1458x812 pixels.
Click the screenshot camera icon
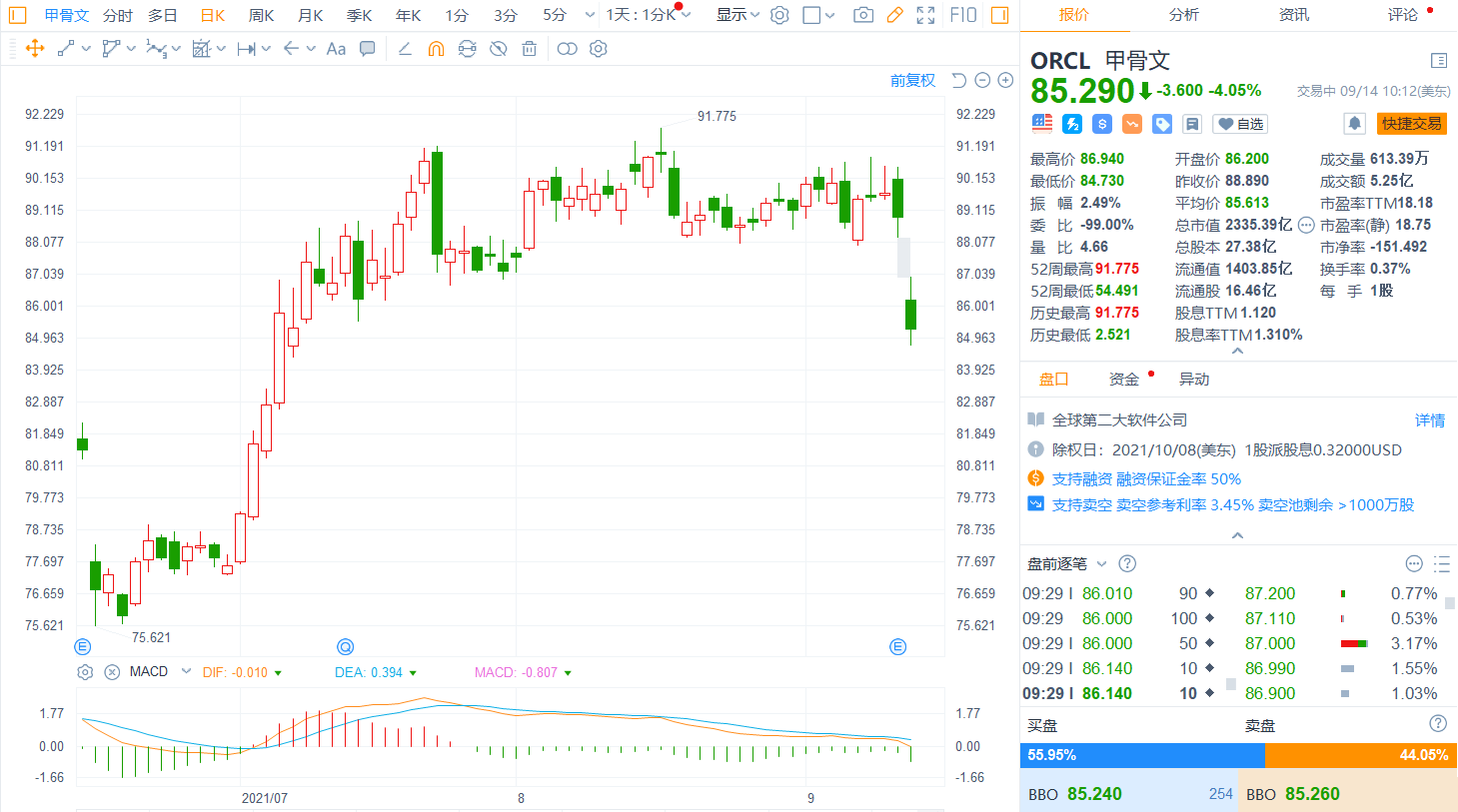click(x=863, y=15)
